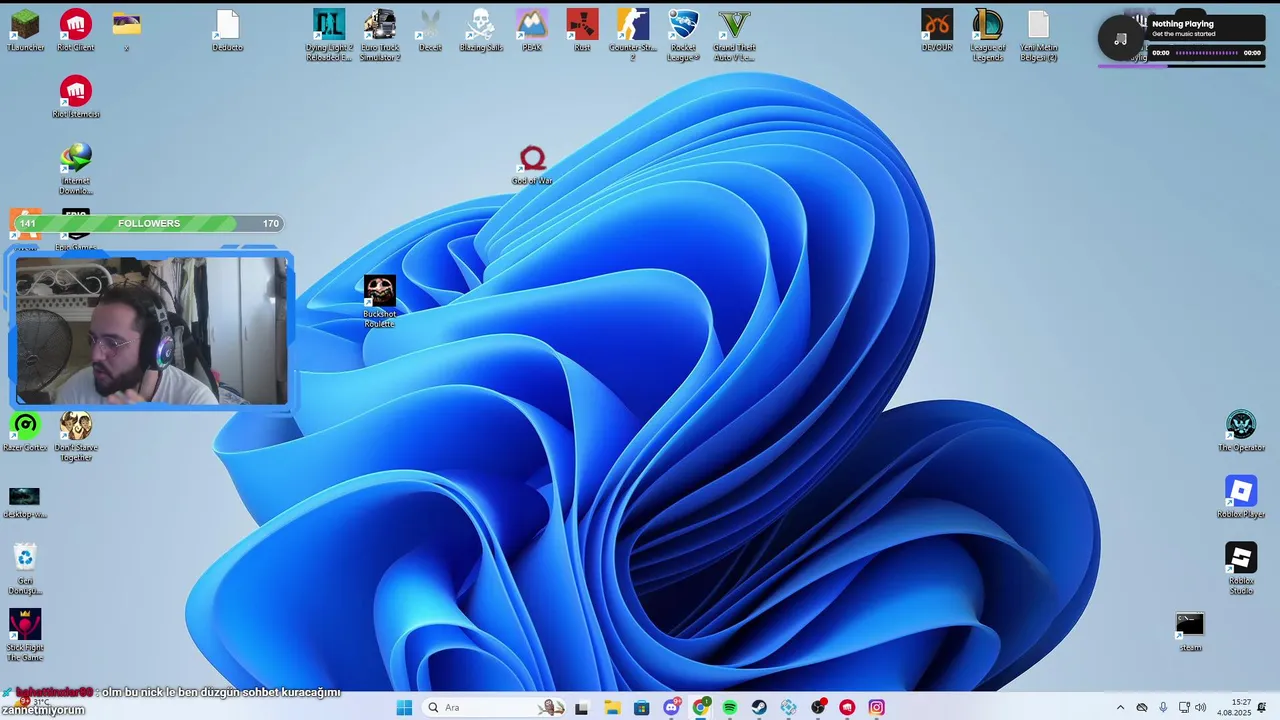1280x720 pixels.
Task: Select the Rocket League shortcut
Action: pos(684,35)
